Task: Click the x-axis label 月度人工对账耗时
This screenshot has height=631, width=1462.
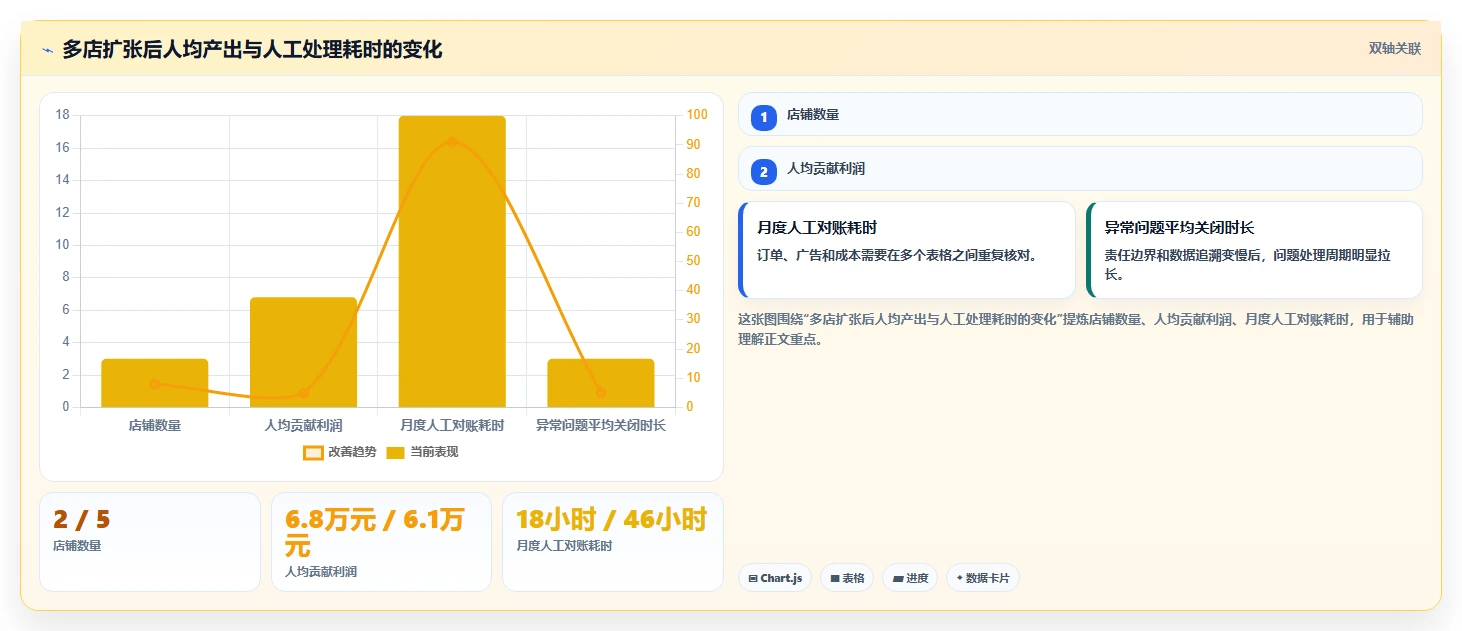Action: [x=452, y=426]
